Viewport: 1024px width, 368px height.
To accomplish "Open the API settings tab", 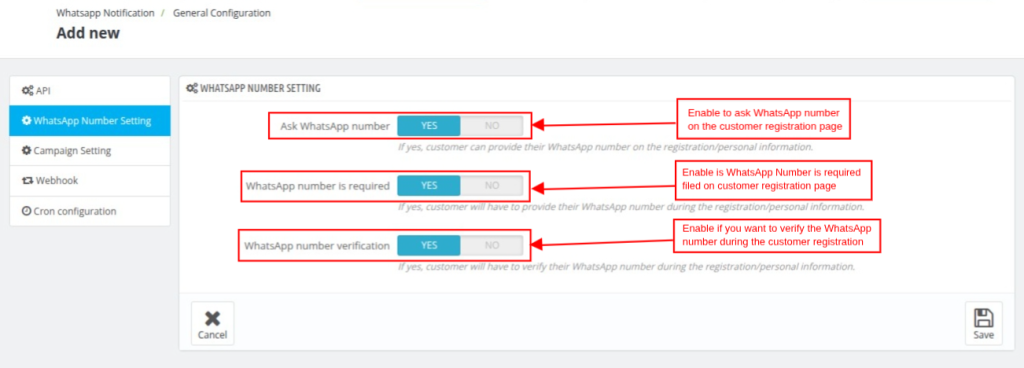I will pos(89,91).
